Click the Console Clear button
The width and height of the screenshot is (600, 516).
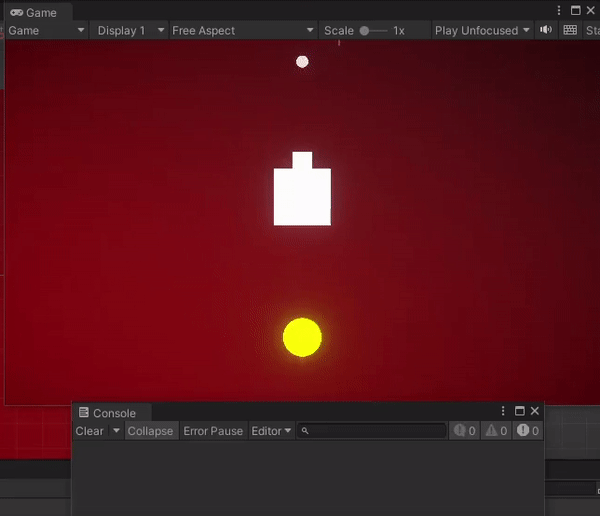pyautogui.click(x=90, y=431)
